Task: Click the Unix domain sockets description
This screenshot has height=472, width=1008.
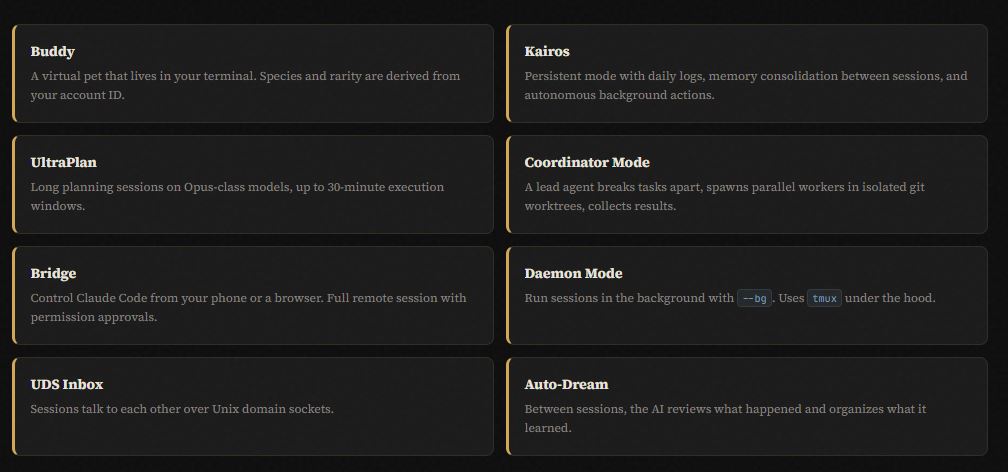Action: point(182,409)
